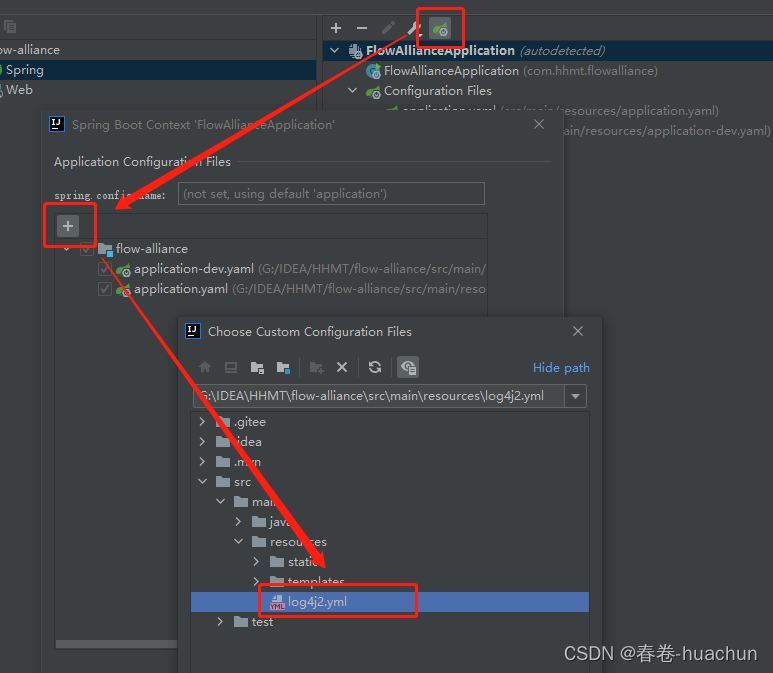This screenshot has width=773, height=673.
Task: Select the .gitee folder row
Action: click(x=390, y=422)
